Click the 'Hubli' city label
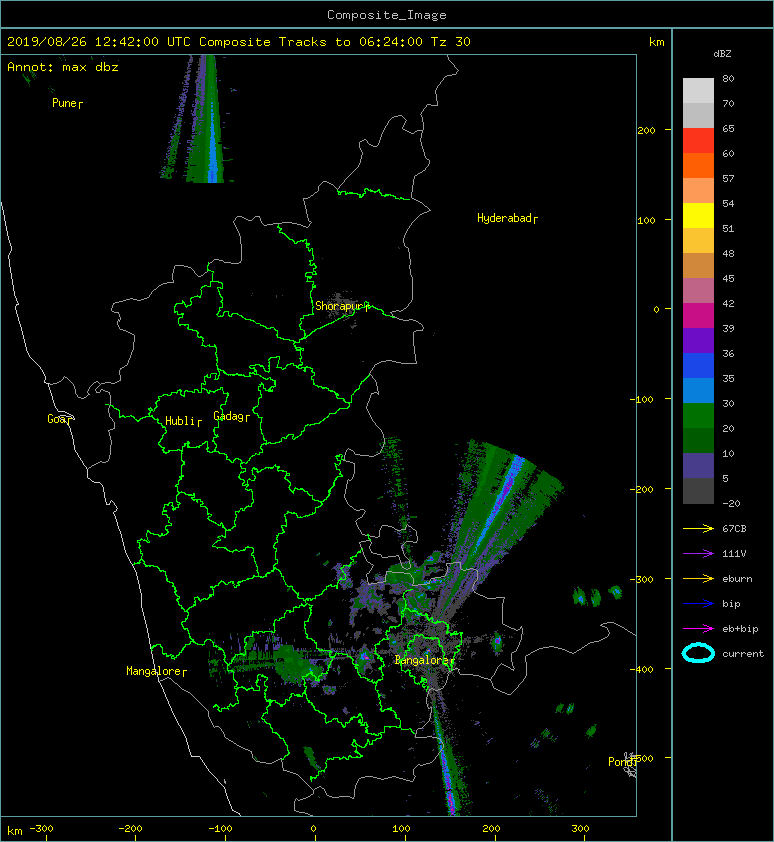774x842 pixels. [180, 421]
